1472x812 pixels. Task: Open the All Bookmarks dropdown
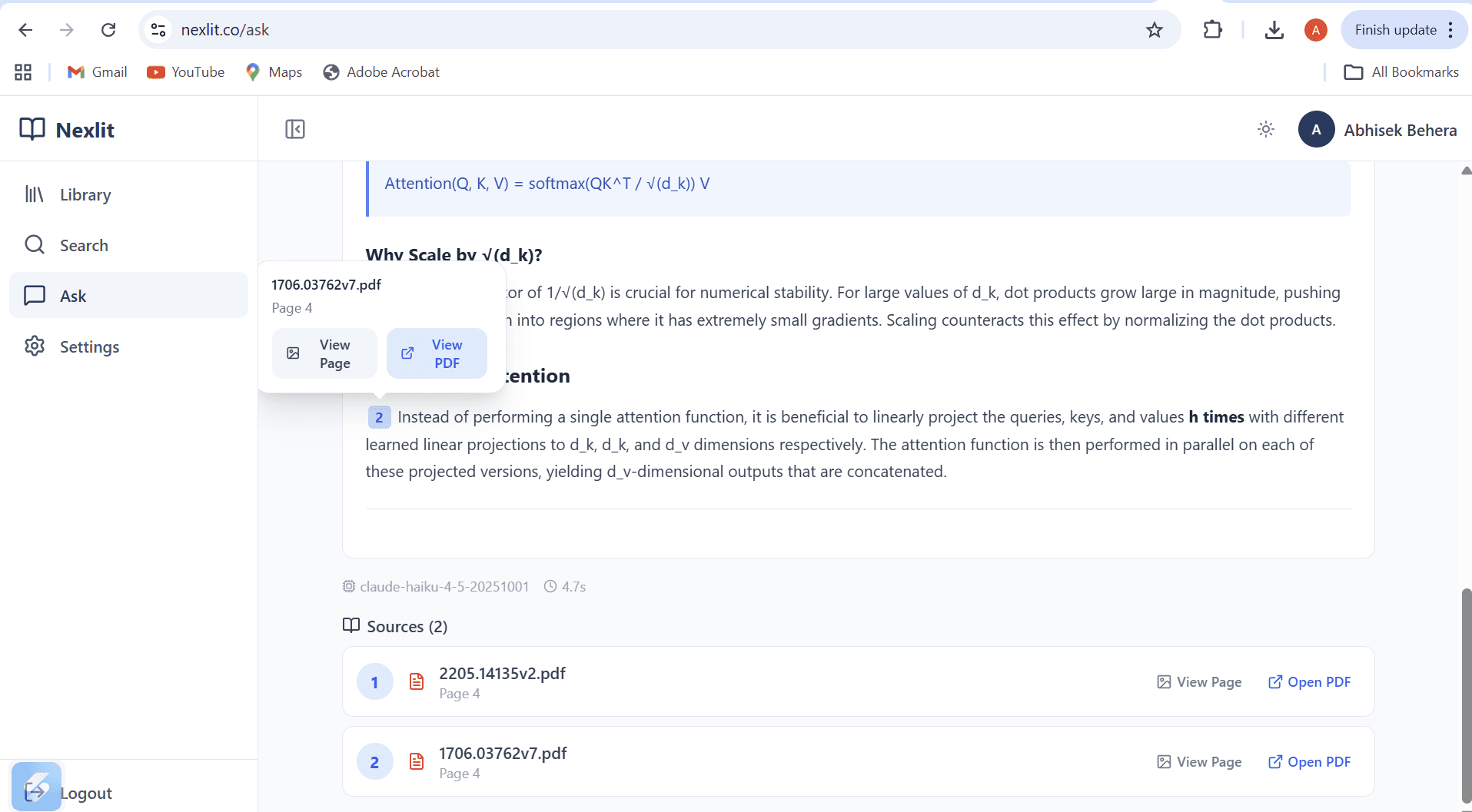tap(1401, 71)
